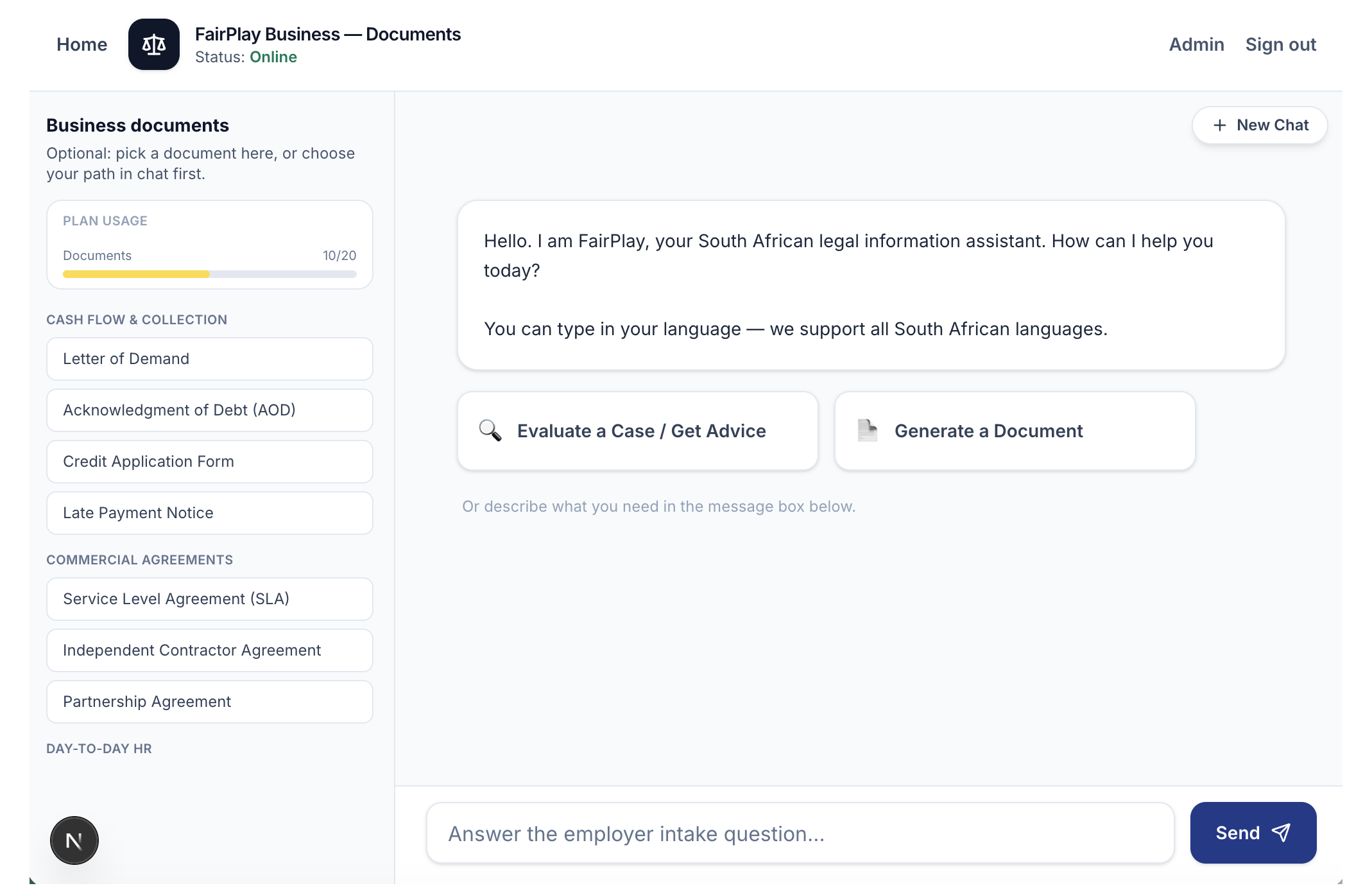Choose Partnership Agreement
This screenshot has width=1372, height=888.
pos(210,702)
